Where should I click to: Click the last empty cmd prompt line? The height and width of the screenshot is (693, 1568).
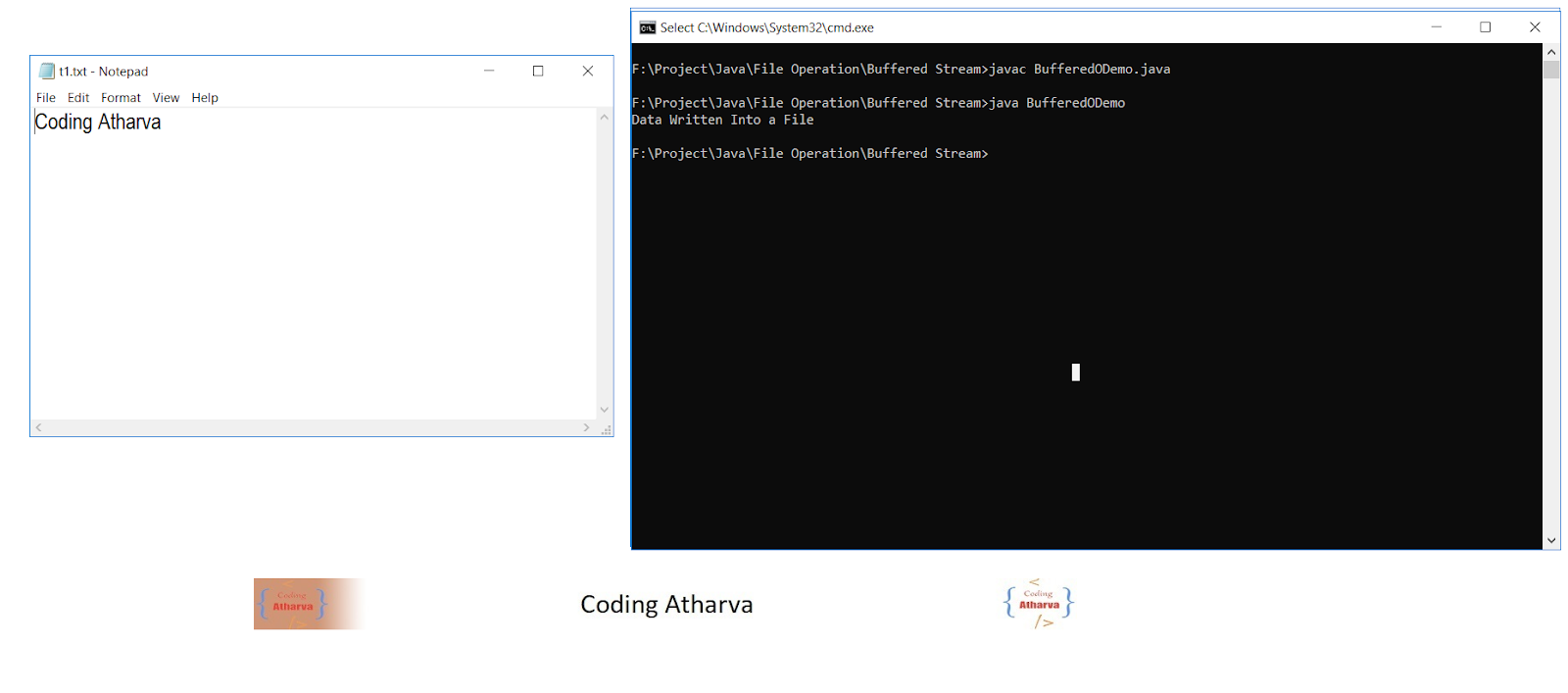tap(810, 154)
